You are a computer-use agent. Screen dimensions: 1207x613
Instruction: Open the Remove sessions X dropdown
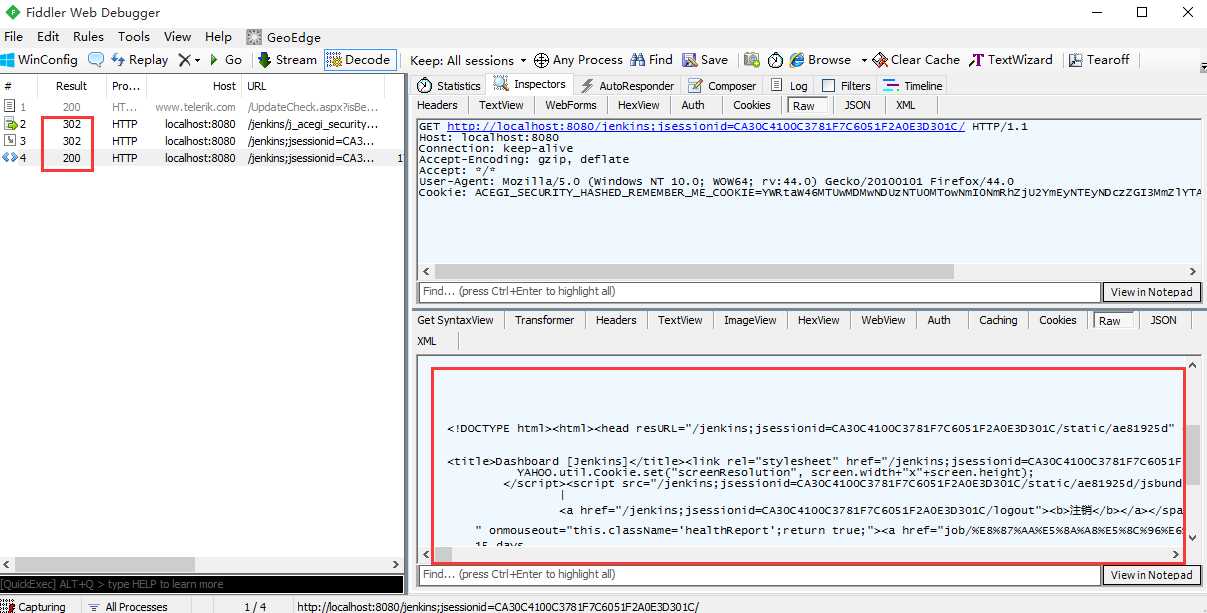pos(189,60)
